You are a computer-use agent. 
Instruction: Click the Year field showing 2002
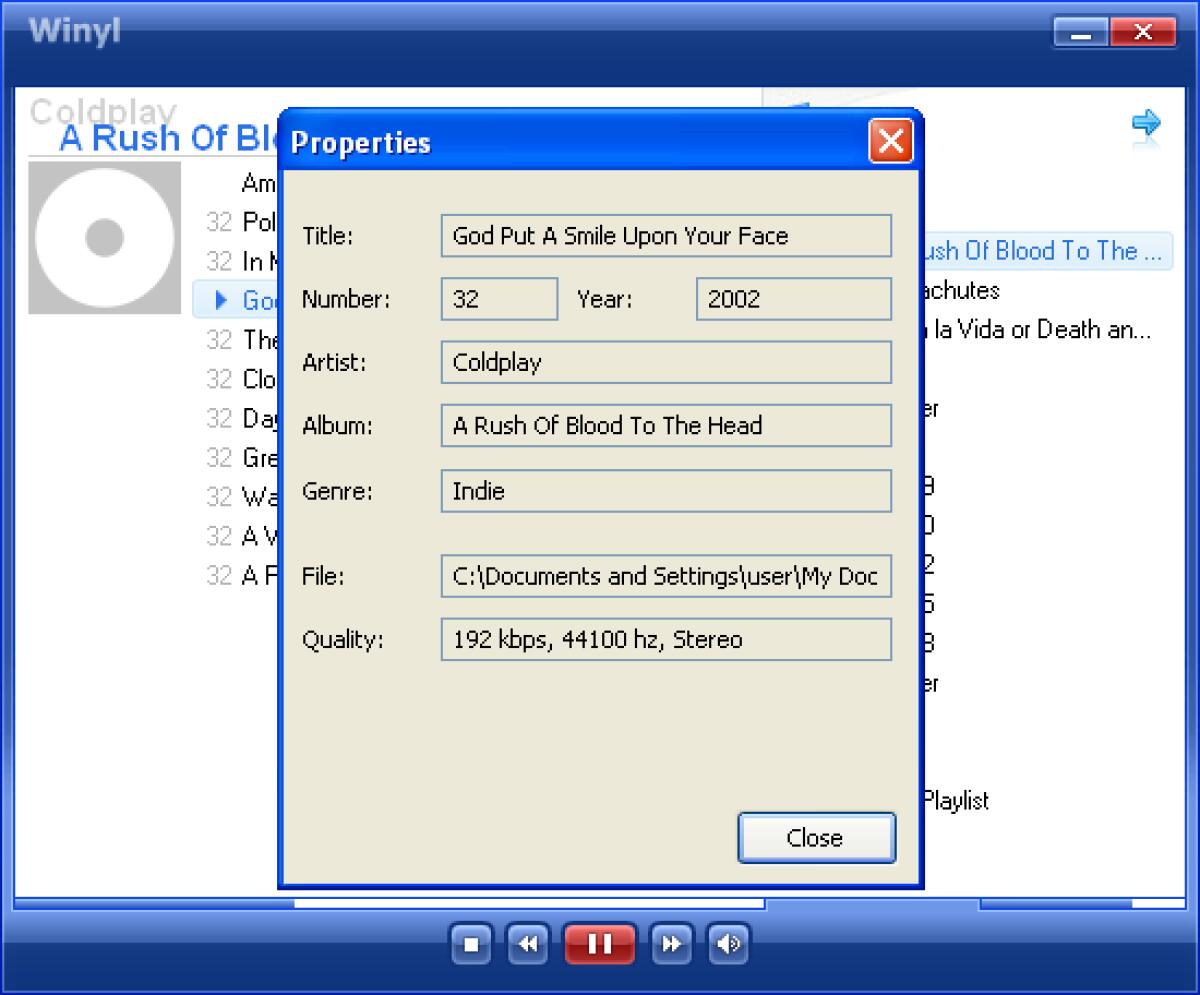point(793,299)
